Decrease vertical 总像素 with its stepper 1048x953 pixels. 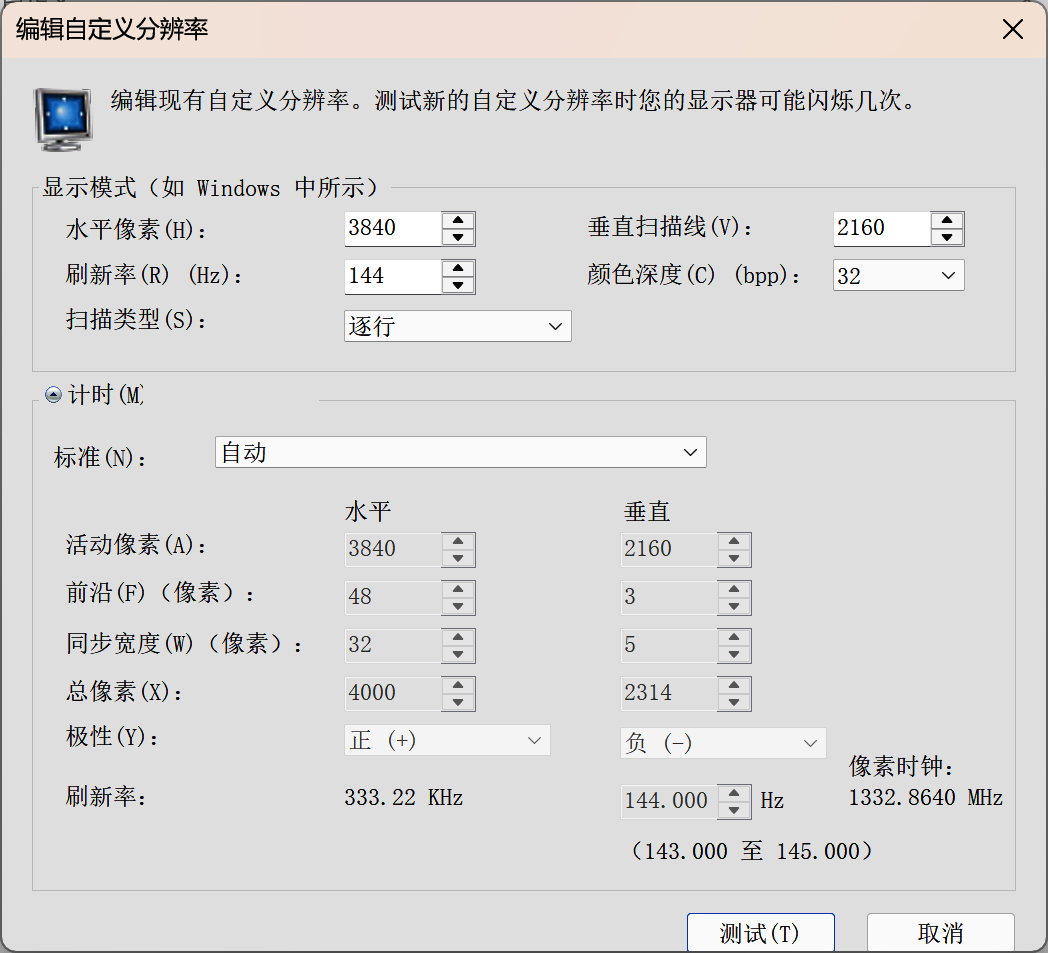point(734,701)
